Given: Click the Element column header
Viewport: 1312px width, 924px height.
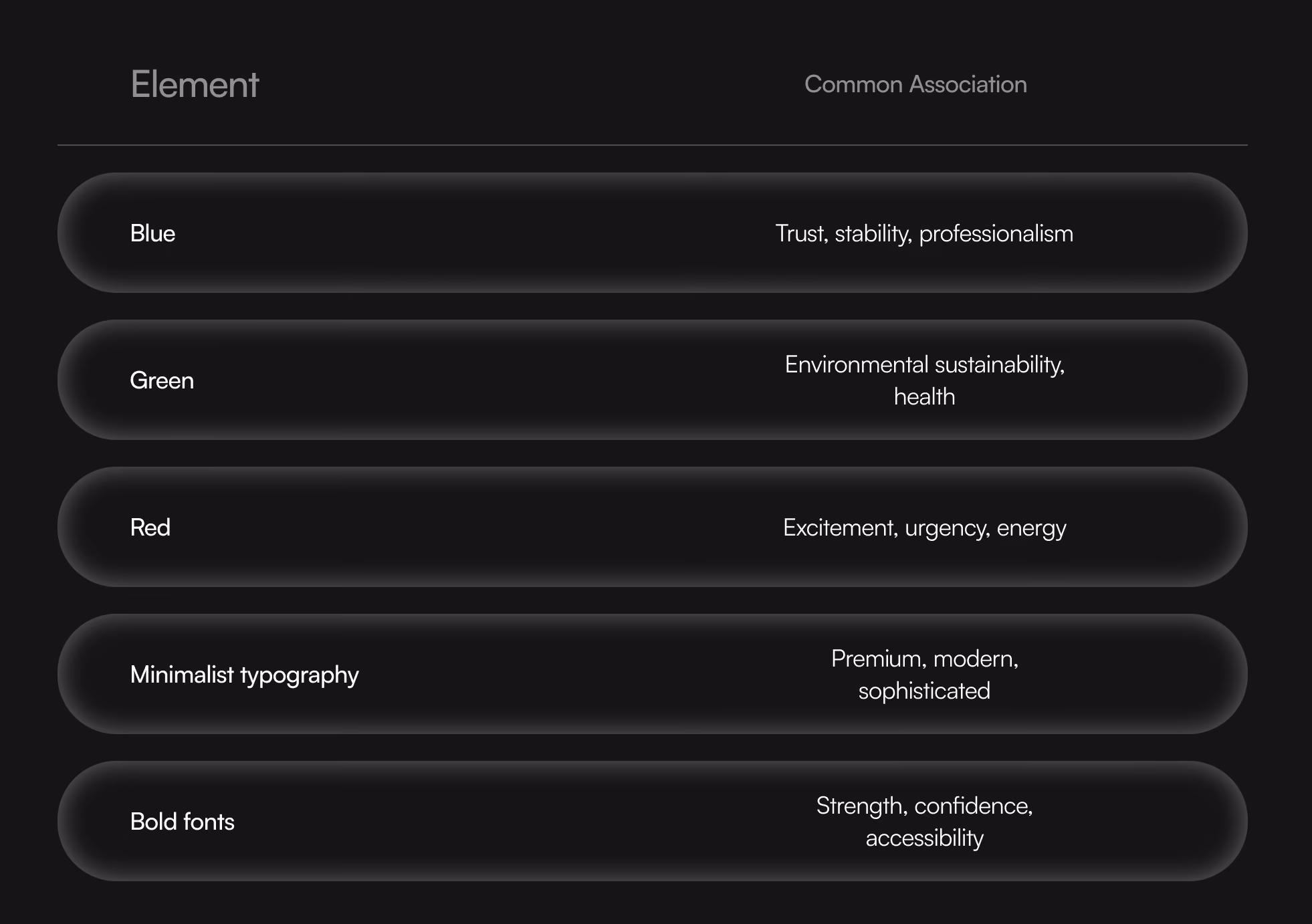Looking at the screenshot, I should tap(195, 84).
